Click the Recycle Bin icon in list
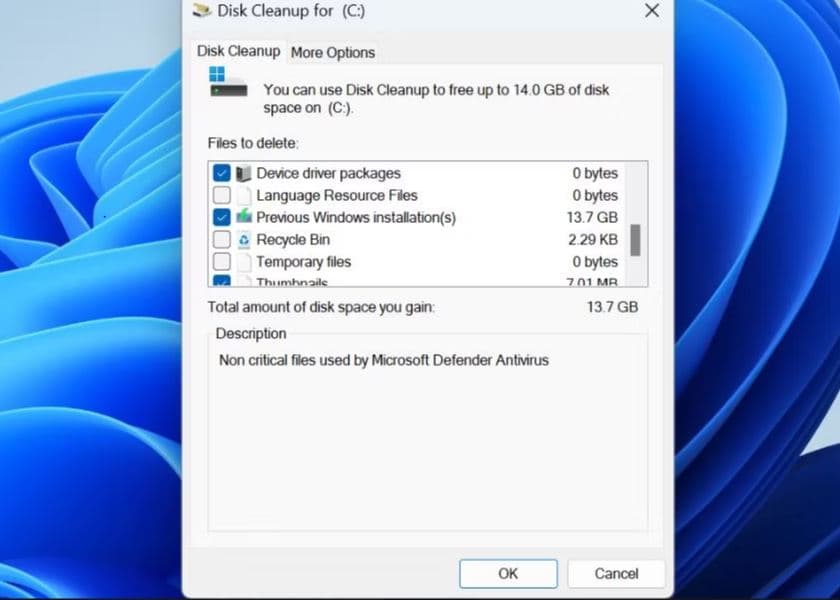 coord(244,240)
